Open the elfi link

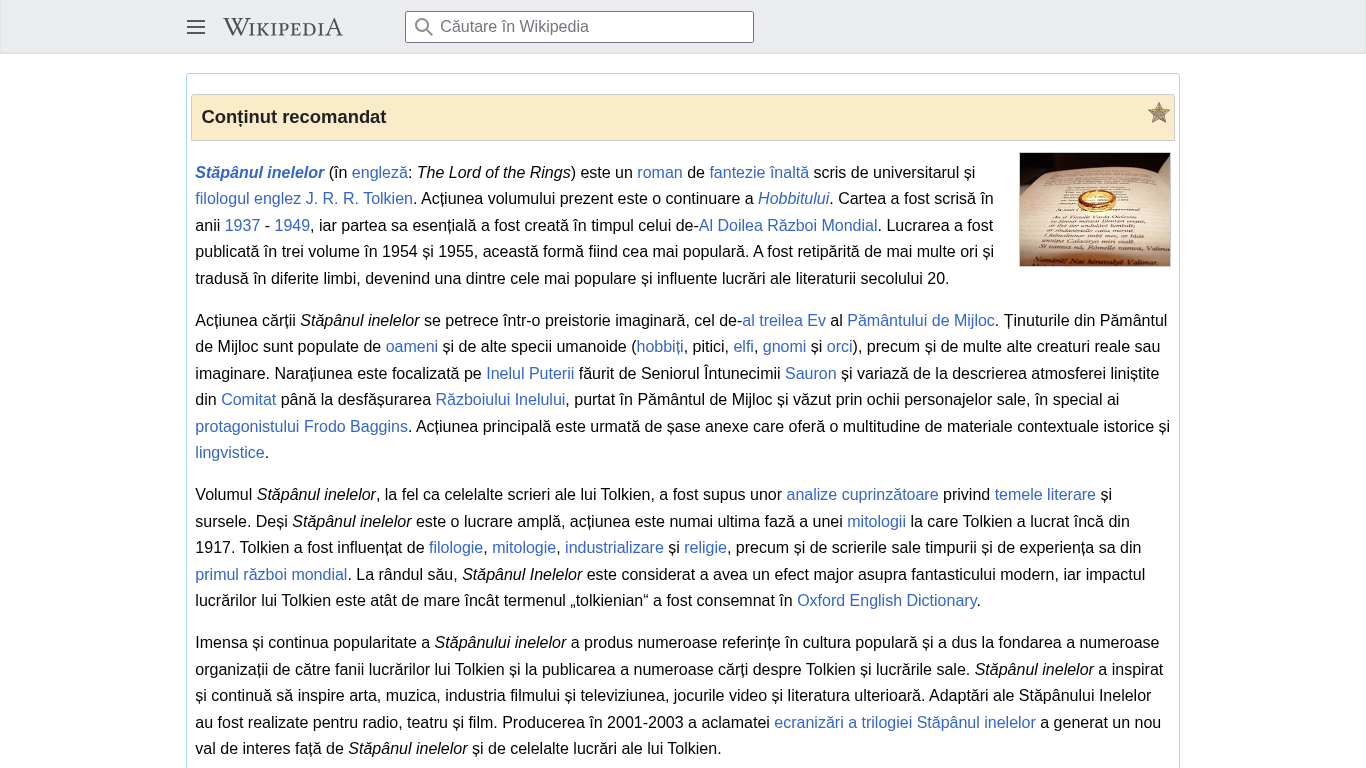(743, 346)
